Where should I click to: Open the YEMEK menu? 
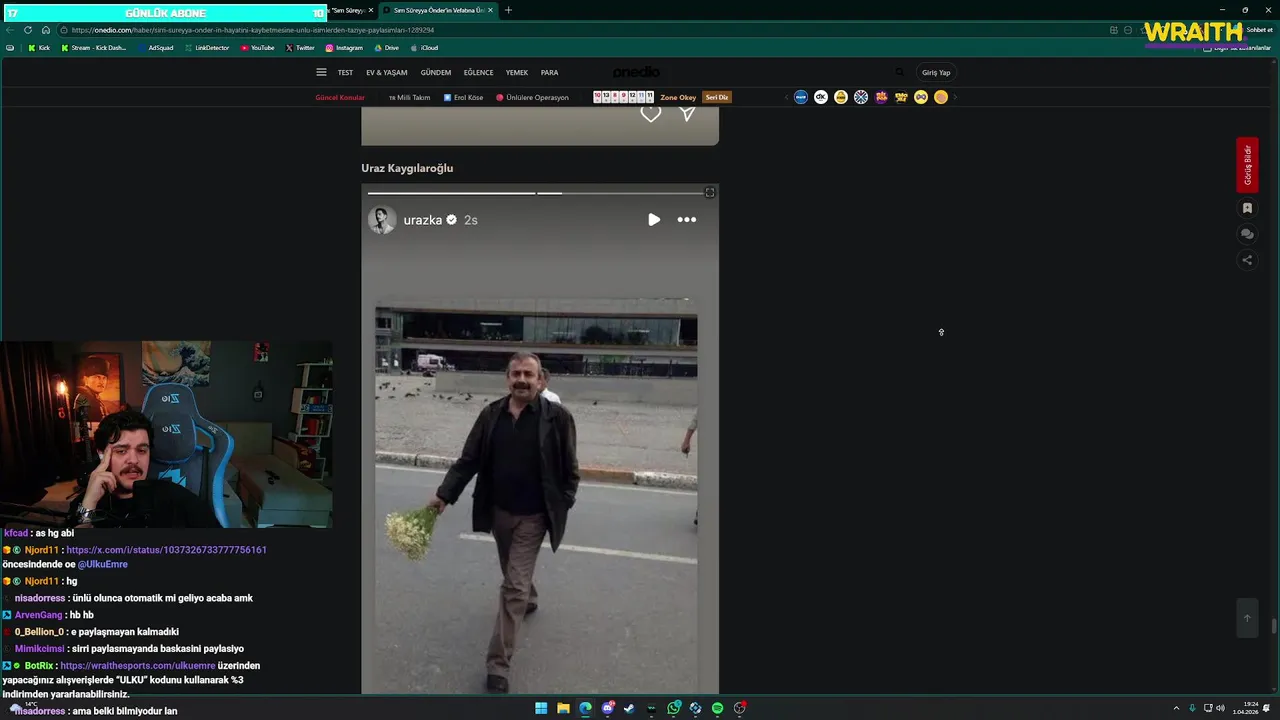[517, 72]
